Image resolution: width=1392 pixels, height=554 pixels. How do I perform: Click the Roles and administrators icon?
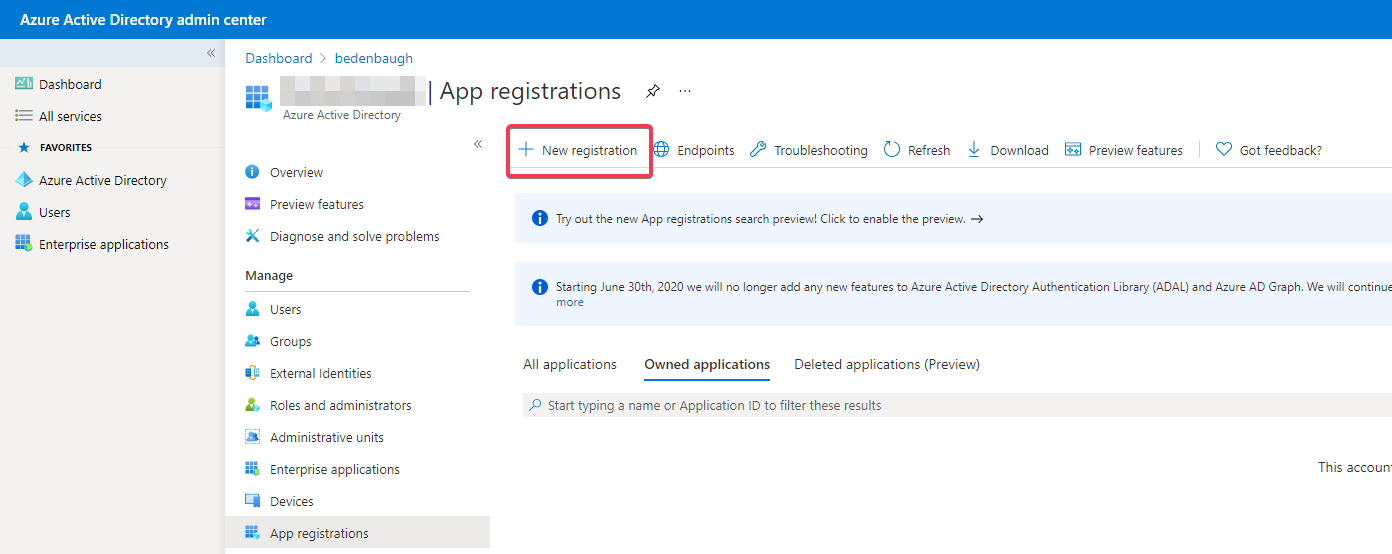[x=252, y=405]
